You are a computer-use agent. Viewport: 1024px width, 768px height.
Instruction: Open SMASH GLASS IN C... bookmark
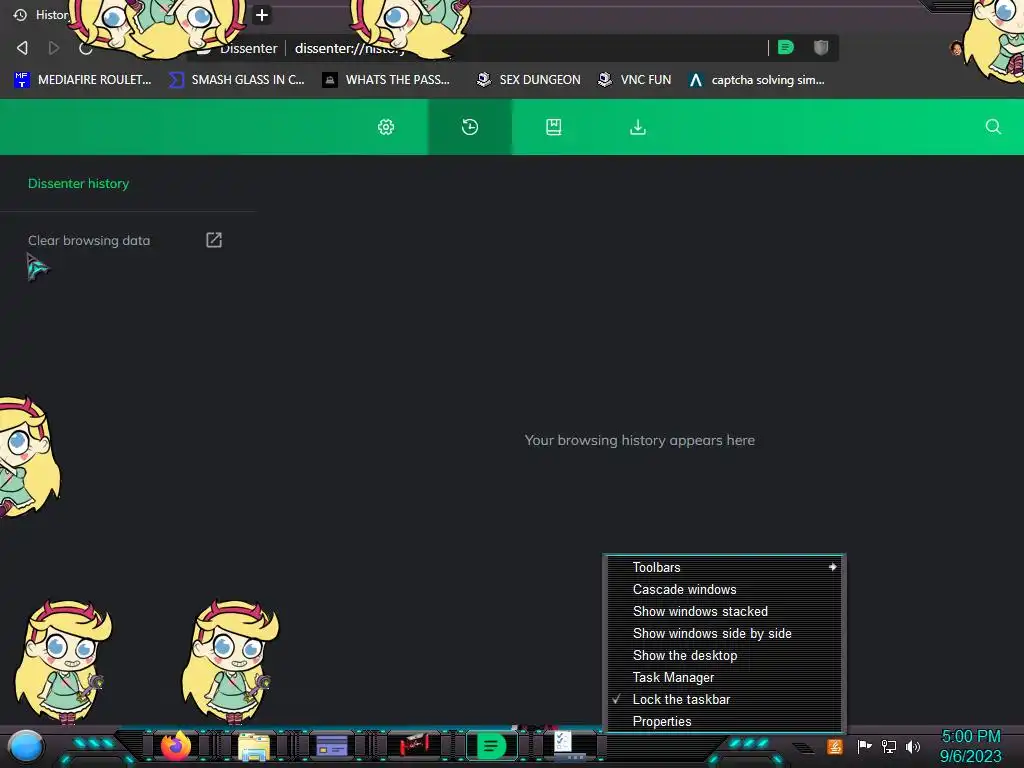tap(237, 80)
